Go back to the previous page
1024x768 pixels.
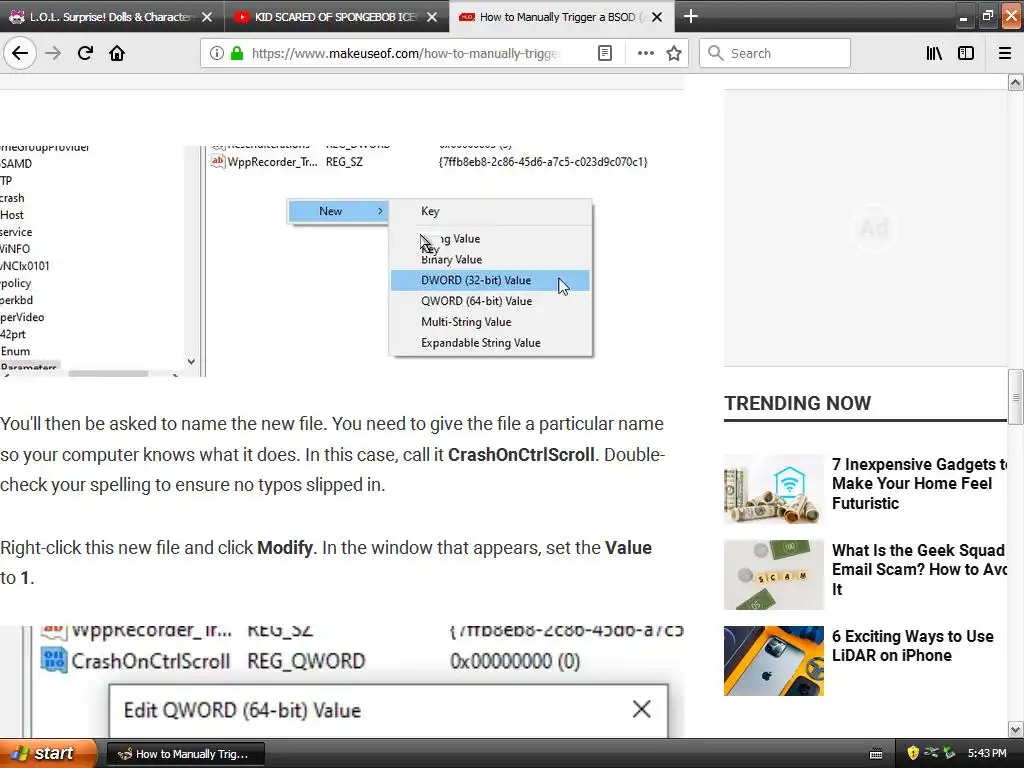pos(20,53)
